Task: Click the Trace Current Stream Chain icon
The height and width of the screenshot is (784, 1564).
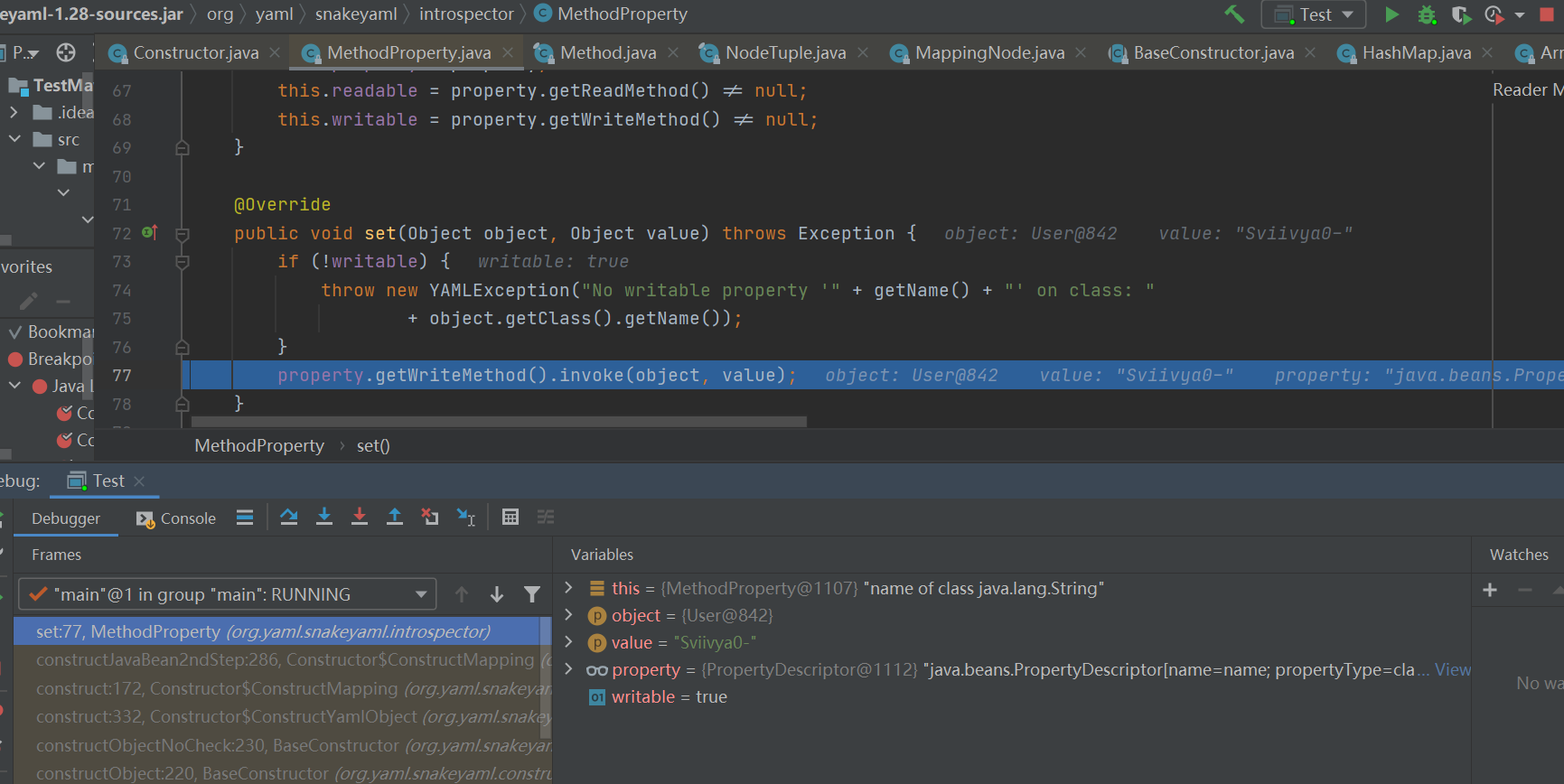Action: tap(546, 518)
